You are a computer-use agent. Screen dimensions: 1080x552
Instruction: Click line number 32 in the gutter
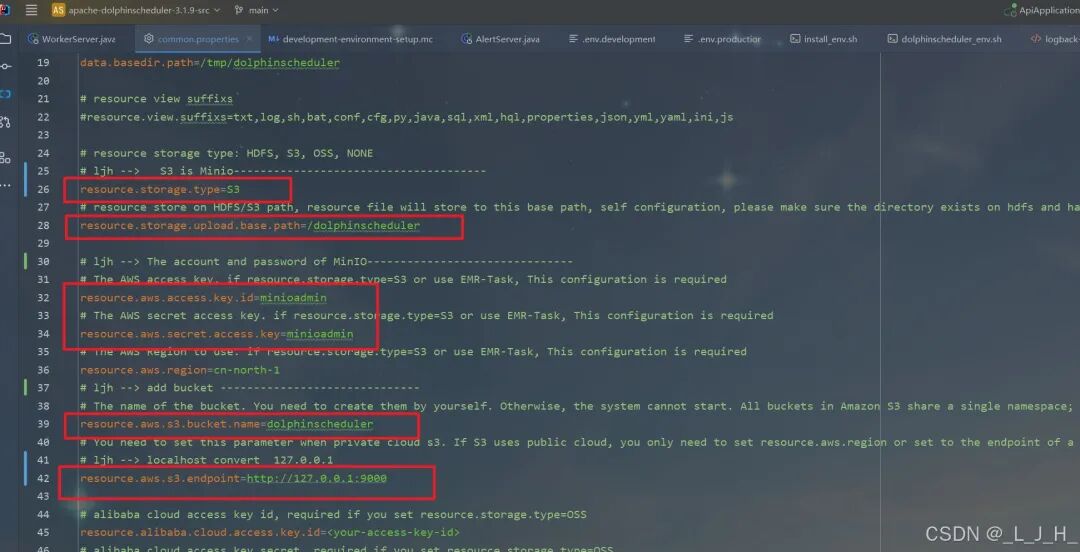[x=43, y=298]
